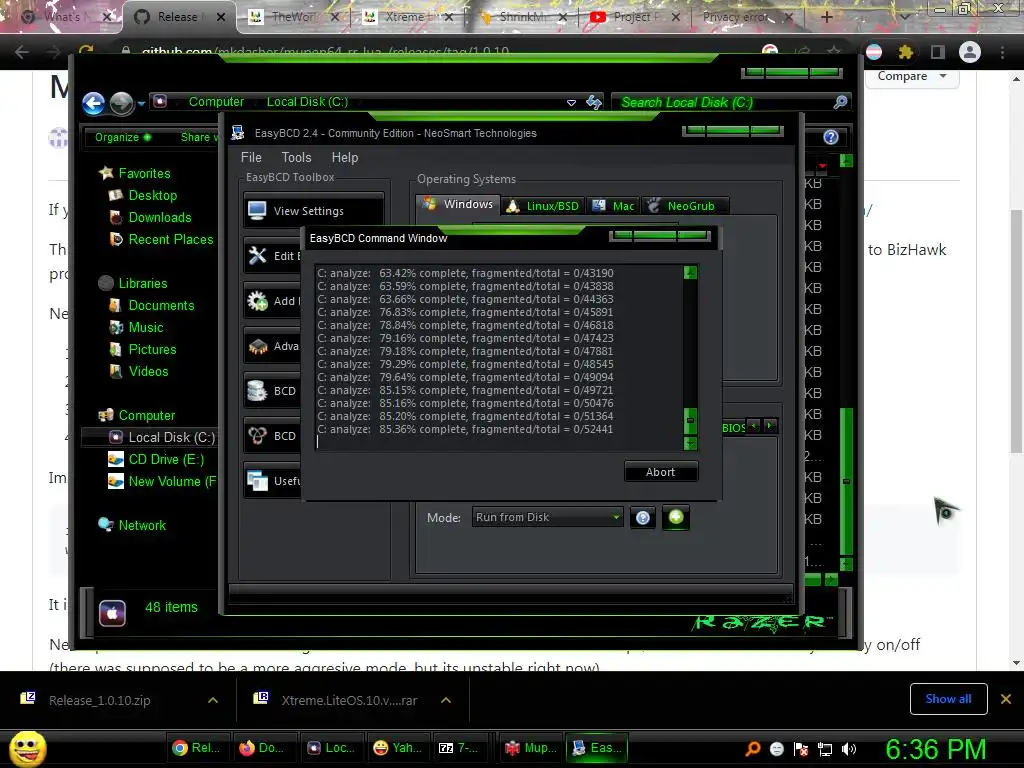
Task: Open the Help menu in EasyBCD
Action: point(344,157)
